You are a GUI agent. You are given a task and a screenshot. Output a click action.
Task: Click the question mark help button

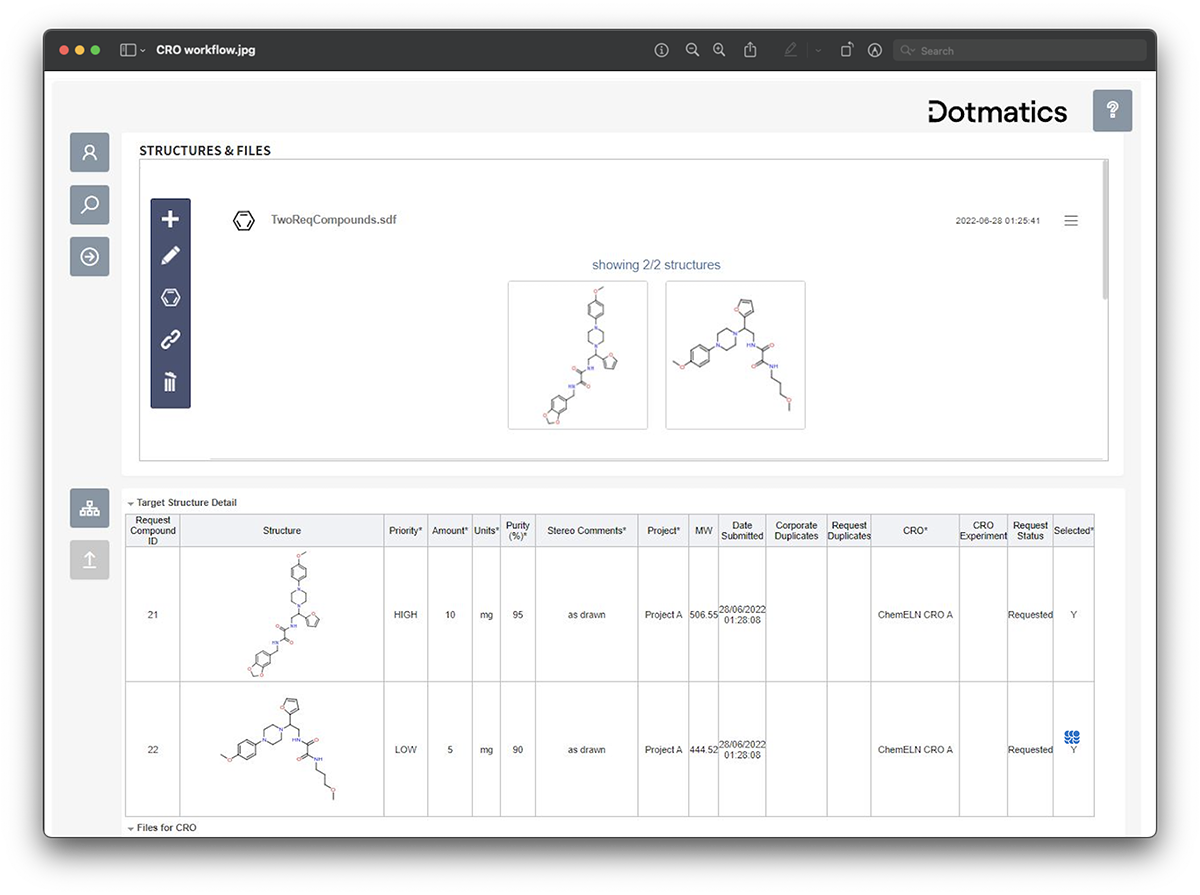click(x=1112, y=110)
